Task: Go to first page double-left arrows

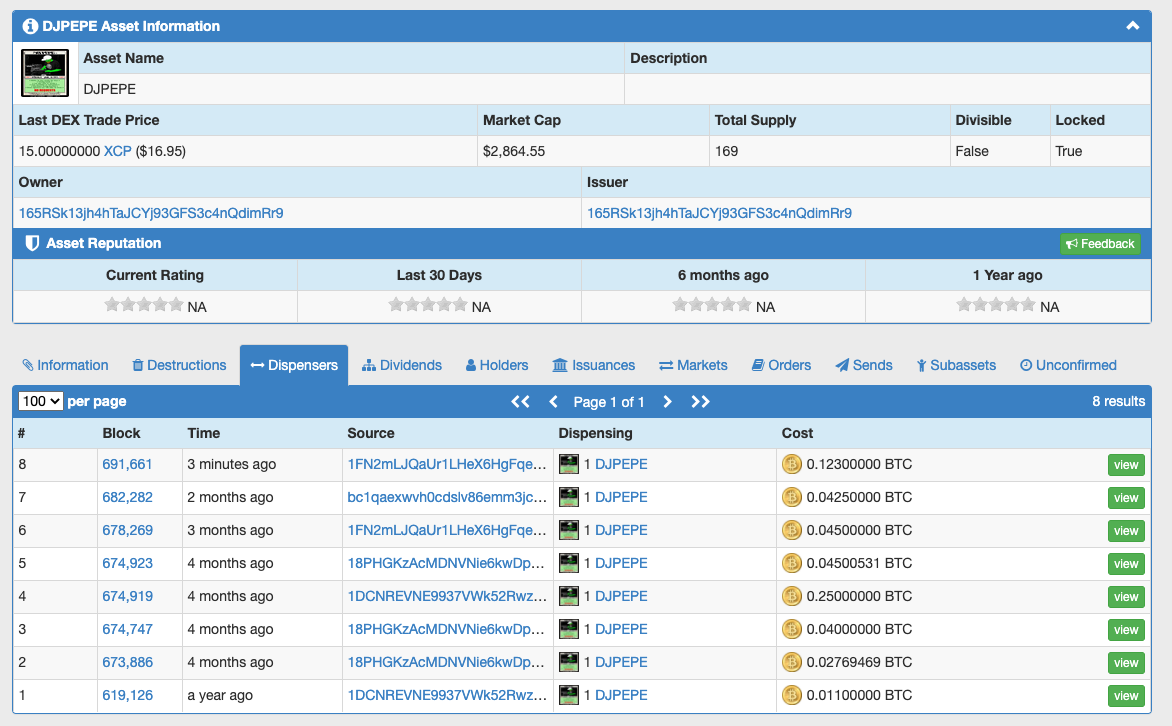Action: pos(520,402)
